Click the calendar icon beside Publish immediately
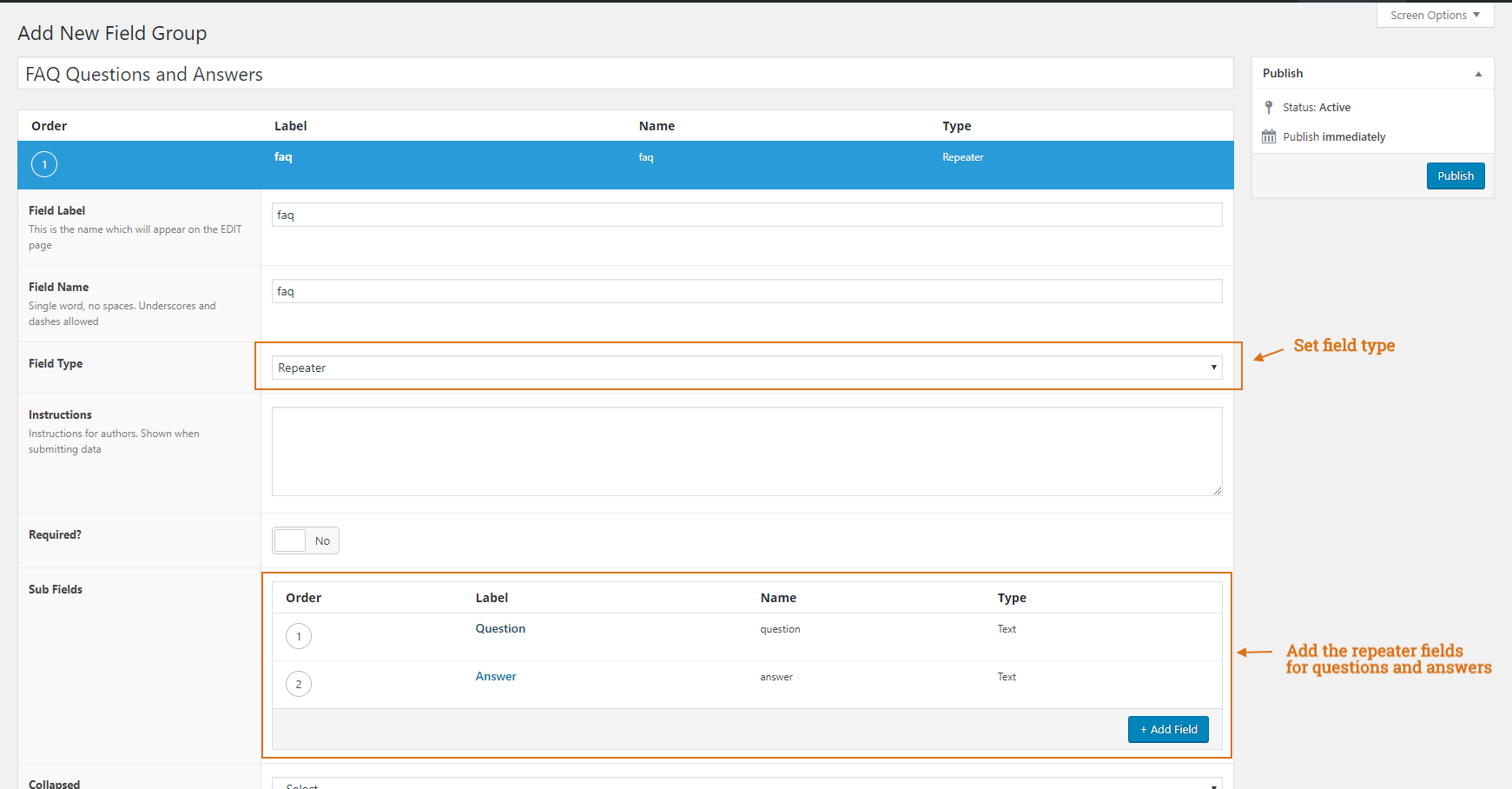 pyautogui.click(x=1269, y=136)
